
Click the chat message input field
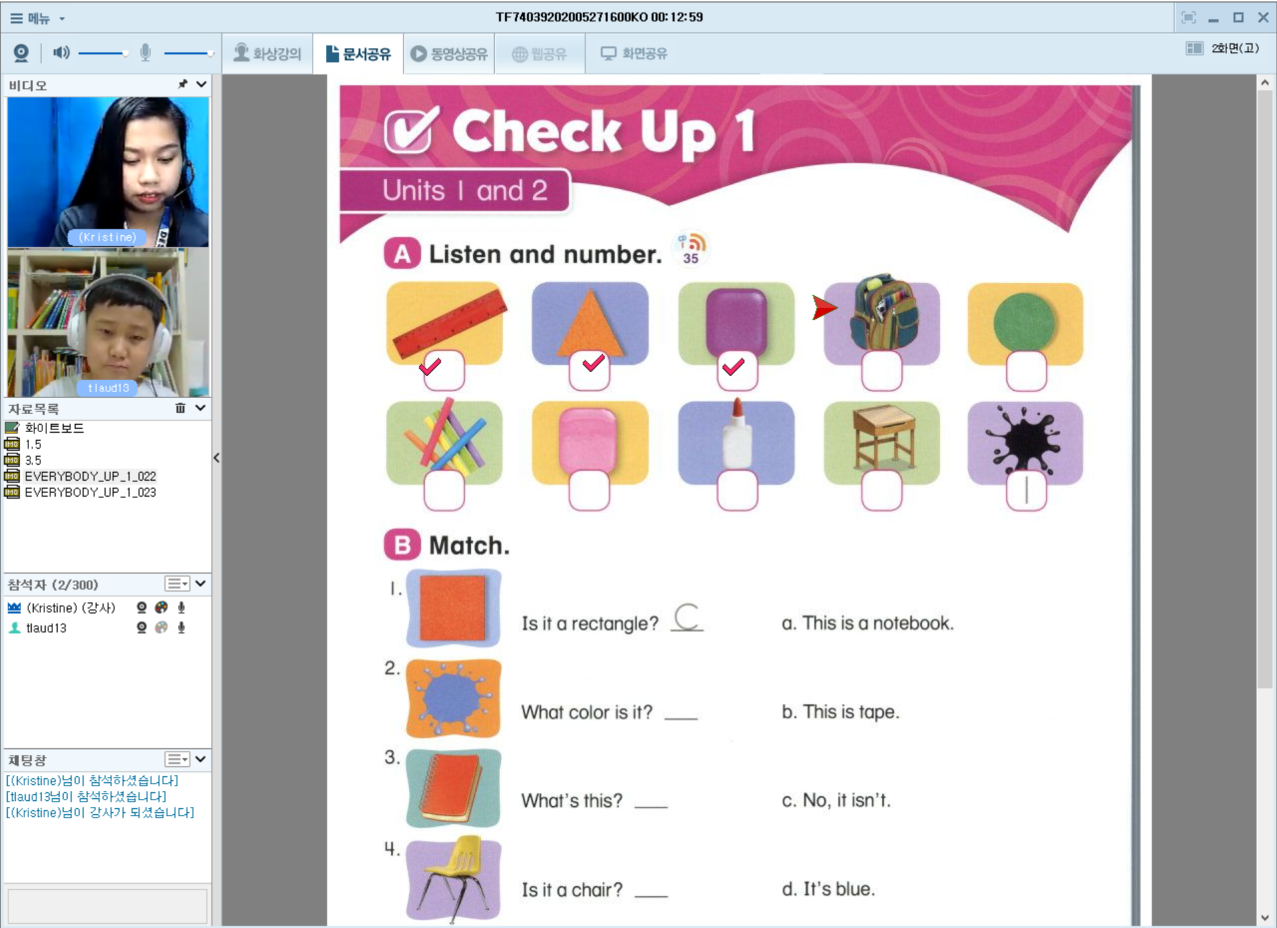(106, 906)
